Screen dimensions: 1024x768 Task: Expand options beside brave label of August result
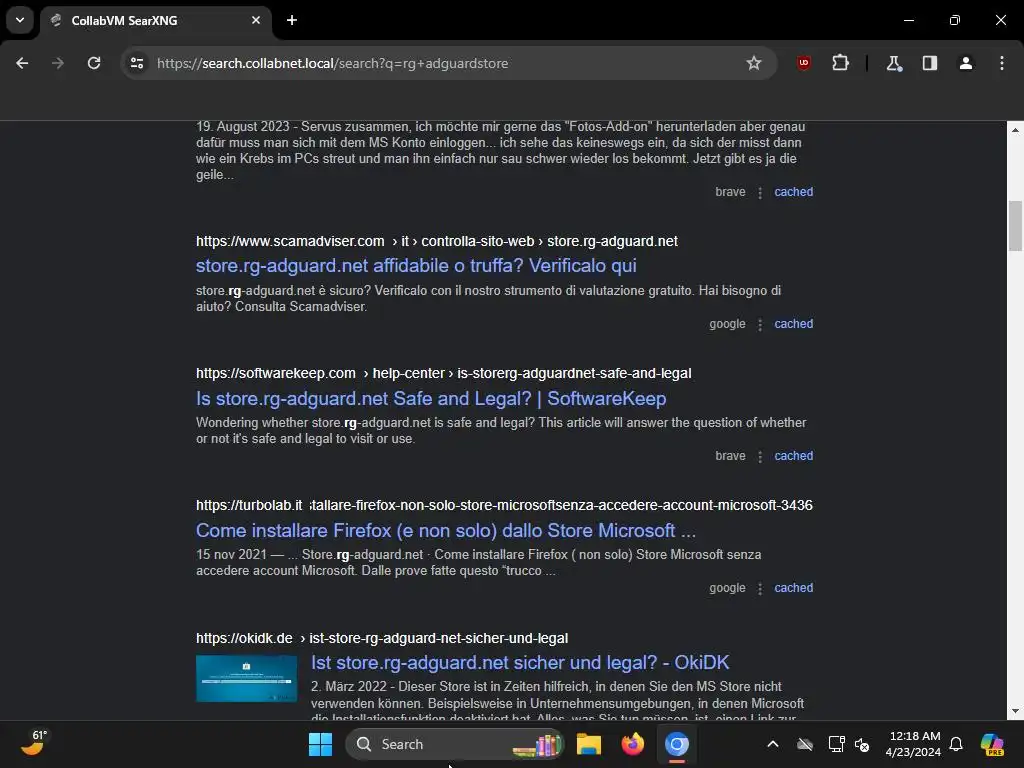point(760,193)
